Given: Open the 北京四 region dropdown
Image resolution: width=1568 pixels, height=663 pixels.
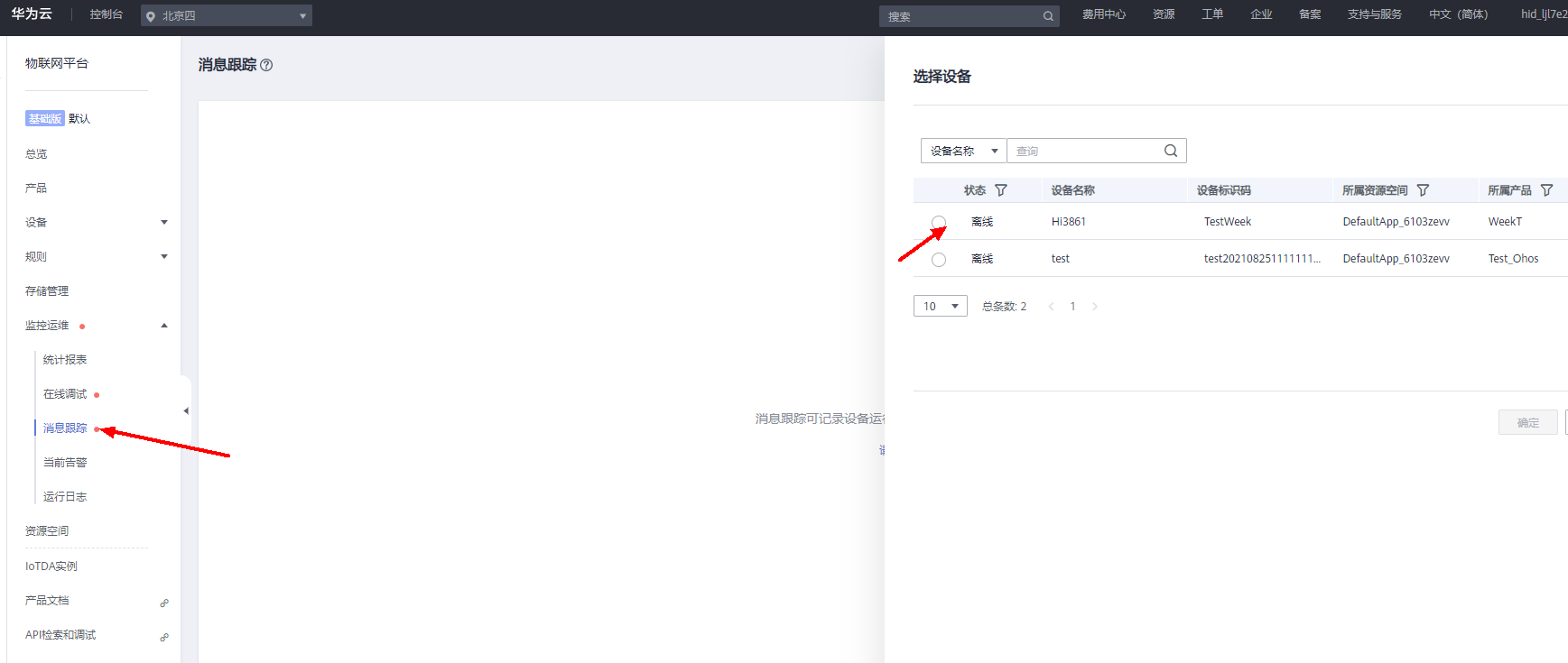Looking at the screenshot, I should click(226, 15).
